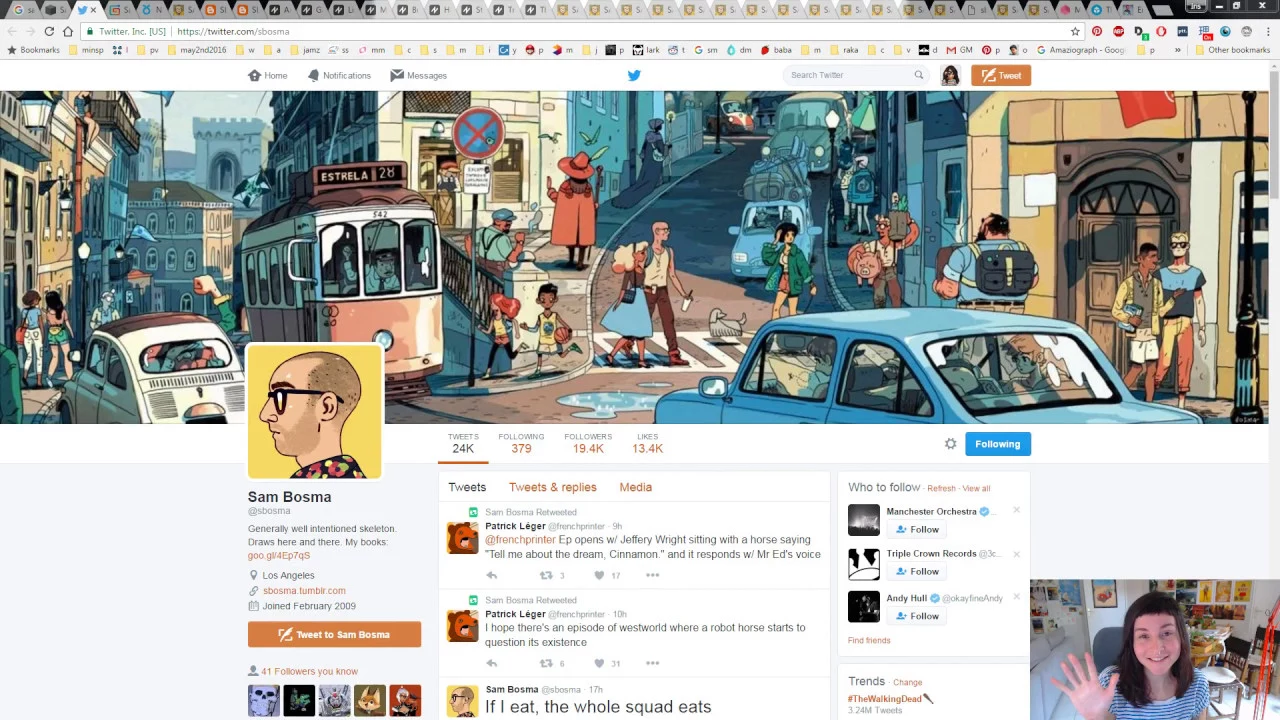Like the westworld robot horse tweet
Image resolution: width=1280 pixels, height=720 pixels.
point(599,663)
